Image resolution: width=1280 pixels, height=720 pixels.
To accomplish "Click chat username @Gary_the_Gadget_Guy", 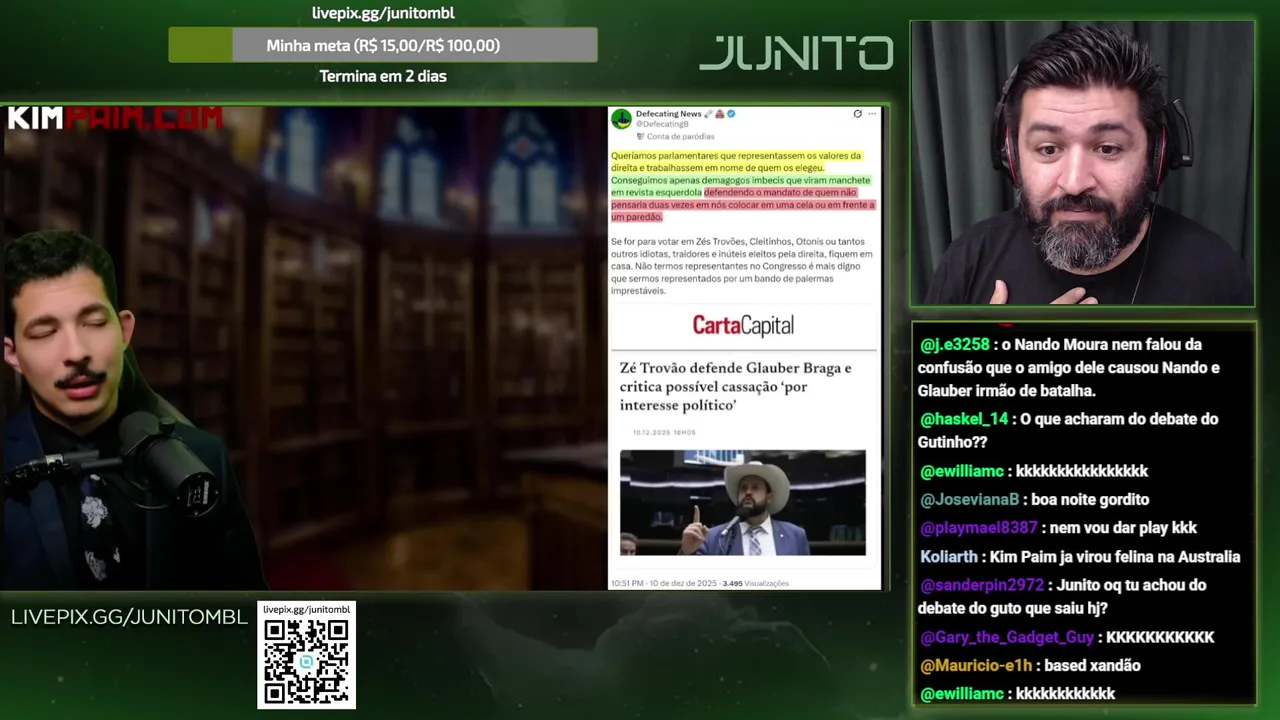I will point(1007,637).
